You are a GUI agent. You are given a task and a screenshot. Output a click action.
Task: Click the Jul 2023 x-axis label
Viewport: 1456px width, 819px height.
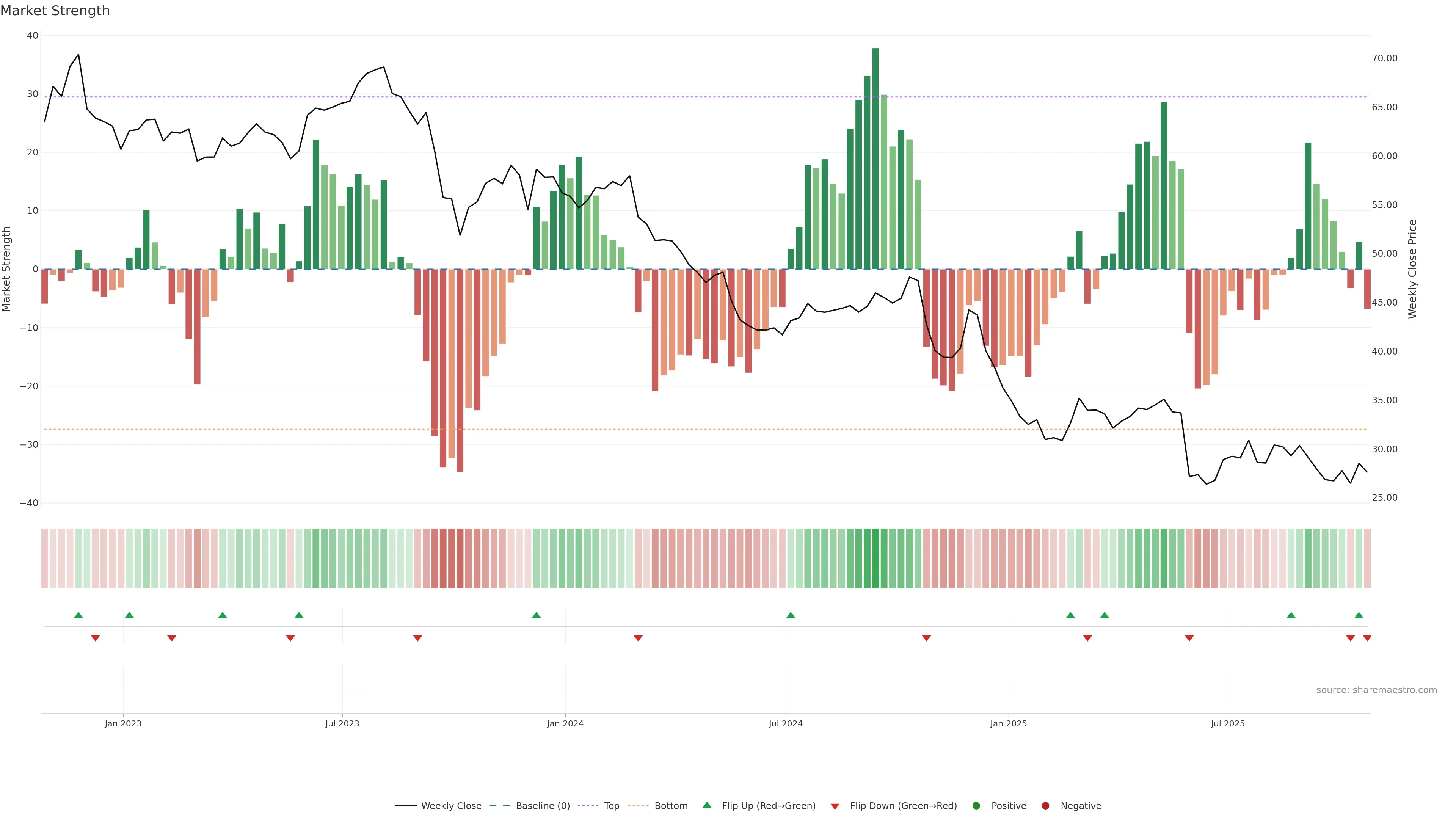(x=342, y=723)
